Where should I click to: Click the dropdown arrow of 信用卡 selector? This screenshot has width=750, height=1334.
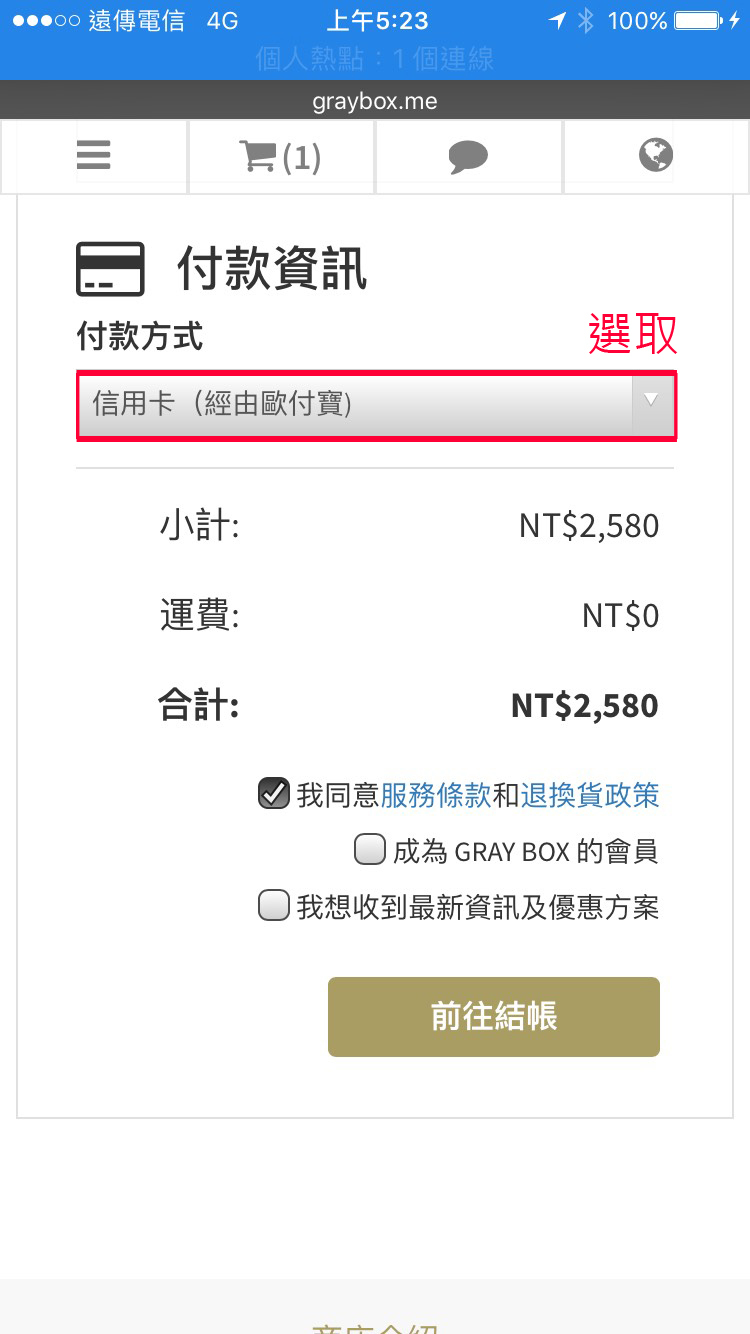click(652, 402)
